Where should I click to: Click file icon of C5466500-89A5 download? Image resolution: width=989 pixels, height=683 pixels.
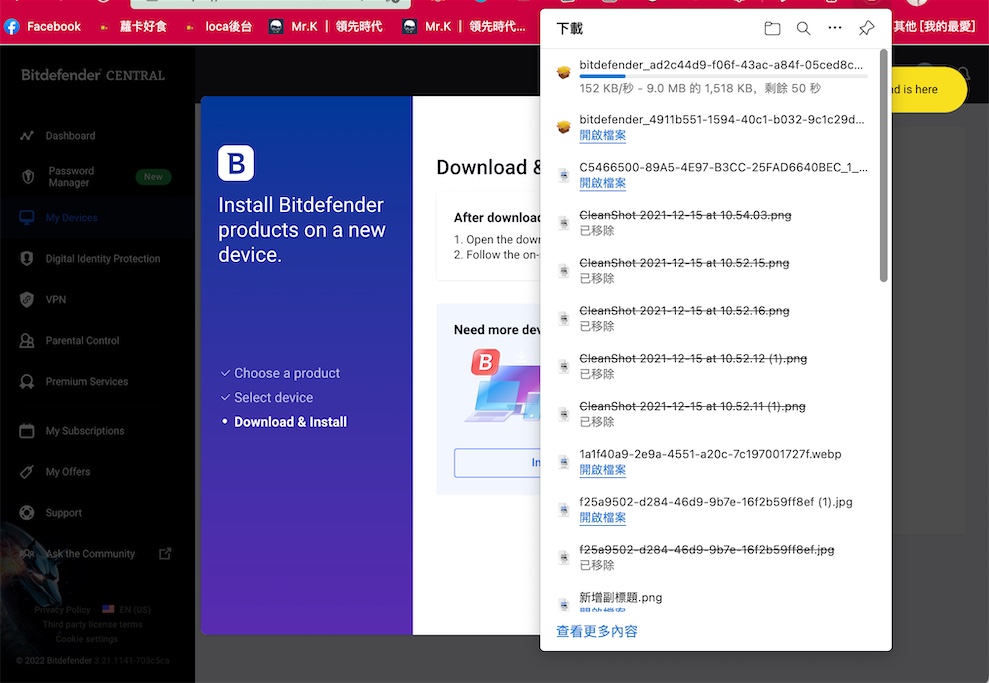[x=563, y=175]
